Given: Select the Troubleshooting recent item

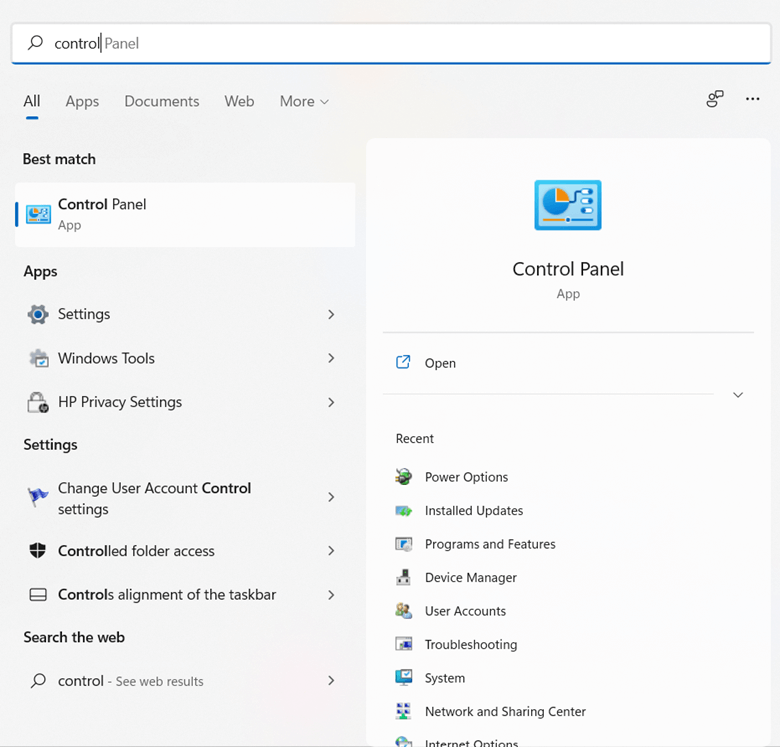Looking at the screenshot, I should coord(470,645).
